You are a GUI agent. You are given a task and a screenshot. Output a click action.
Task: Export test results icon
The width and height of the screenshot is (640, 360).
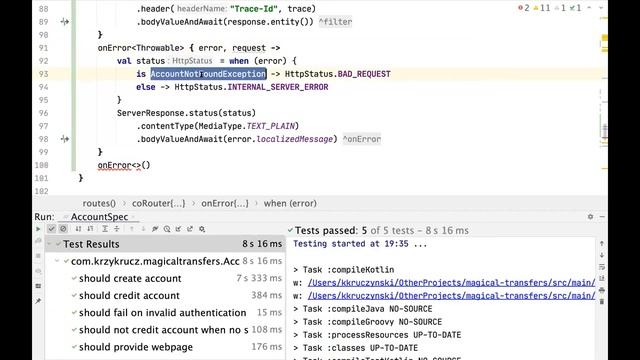pyautogui.click(x=190, y=229)
